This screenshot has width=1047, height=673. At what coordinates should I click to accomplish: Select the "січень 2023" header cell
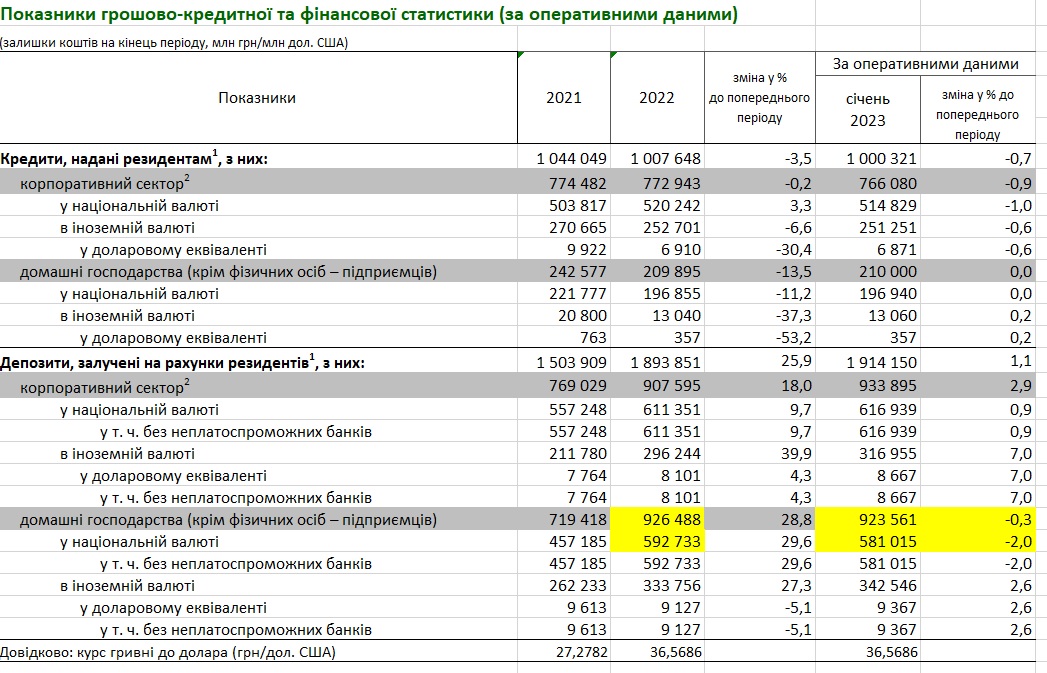click(x=867, y=109)
